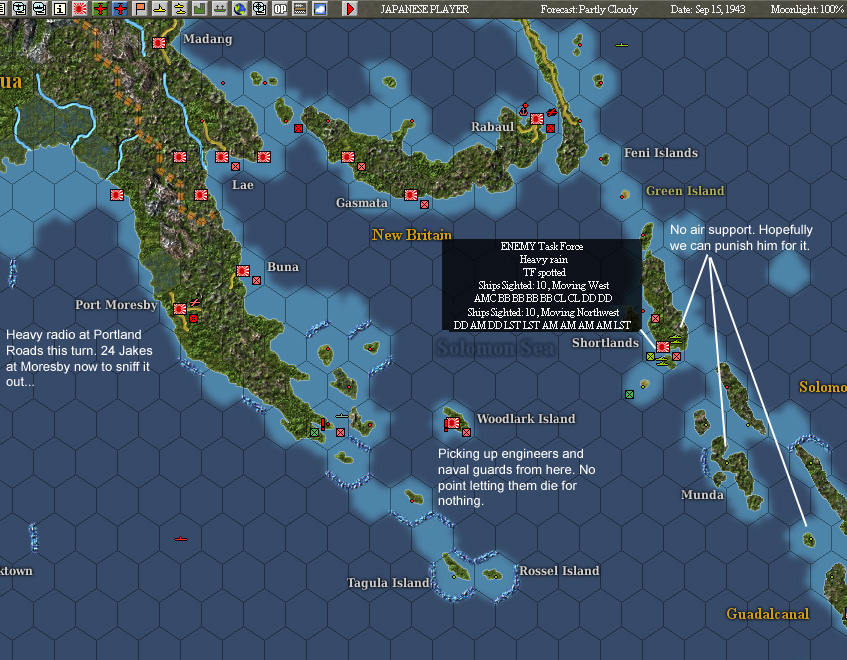Open the OP operations report icon
Screen dimensions: 847x660
(280, 9)
